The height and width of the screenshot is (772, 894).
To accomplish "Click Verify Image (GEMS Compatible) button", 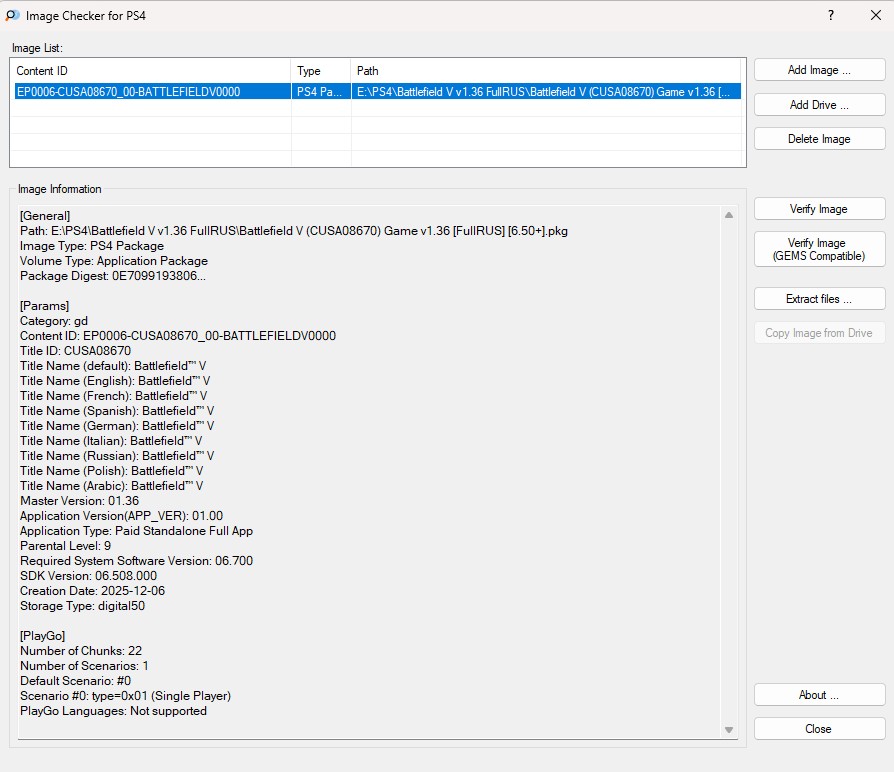I will 819,249.
